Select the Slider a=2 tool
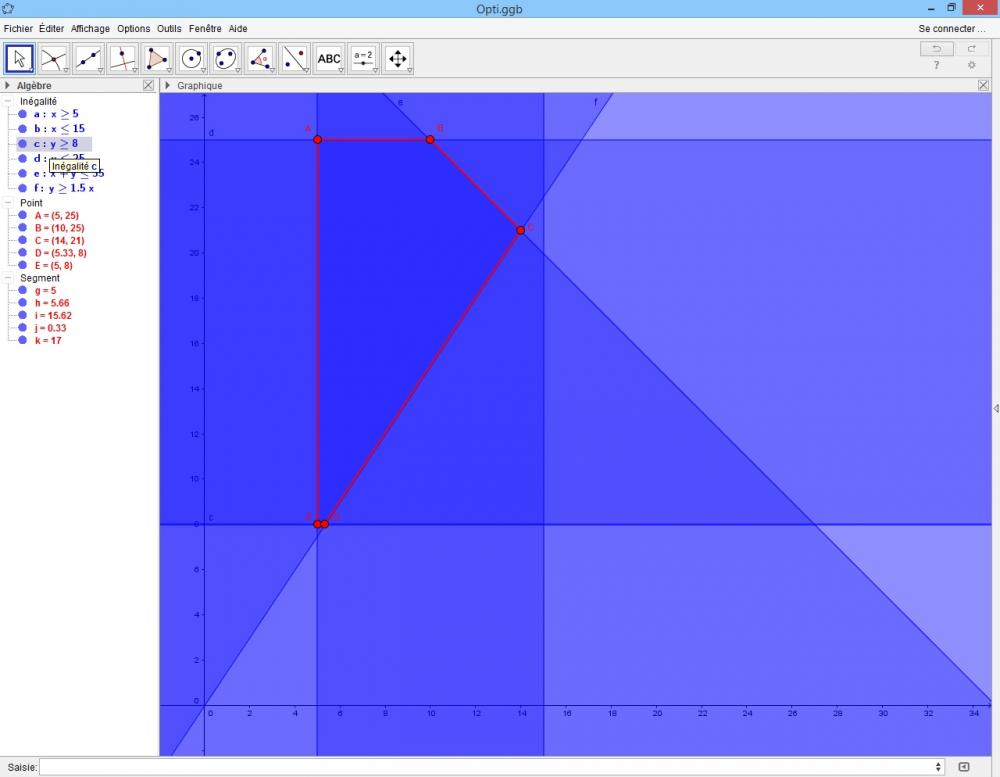 [364, 59]
